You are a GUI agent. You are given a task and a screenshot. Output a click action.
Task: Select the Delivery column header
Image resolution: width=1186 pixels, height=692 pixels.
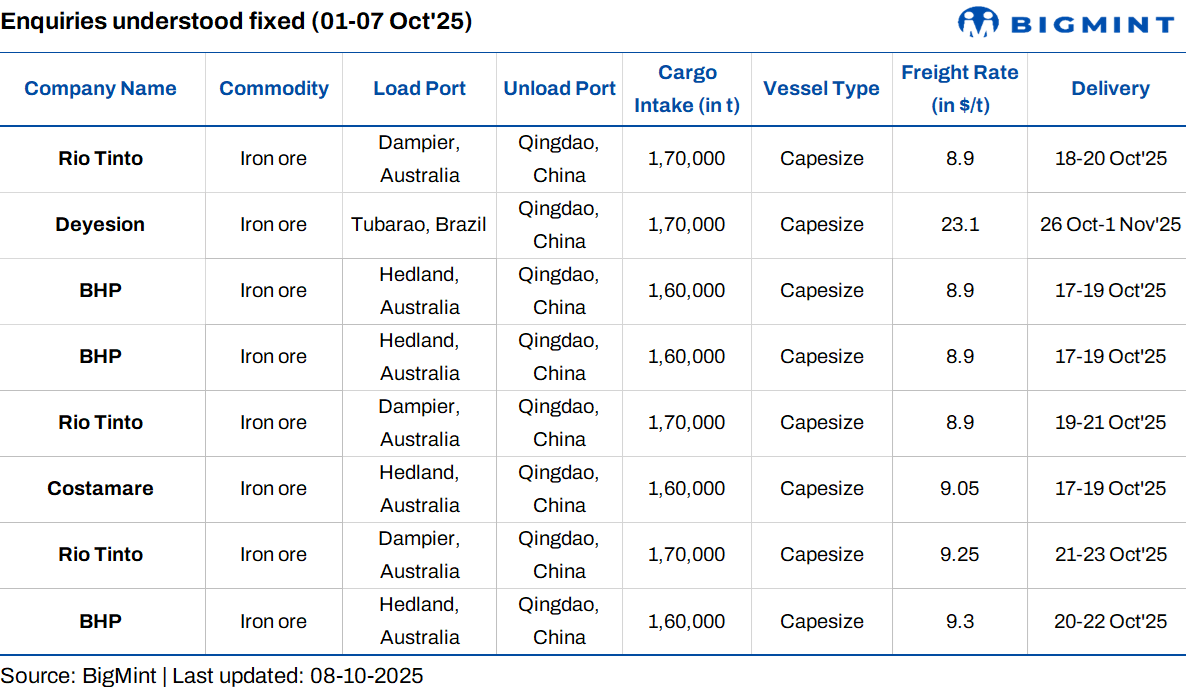[x=1110, y=88]
